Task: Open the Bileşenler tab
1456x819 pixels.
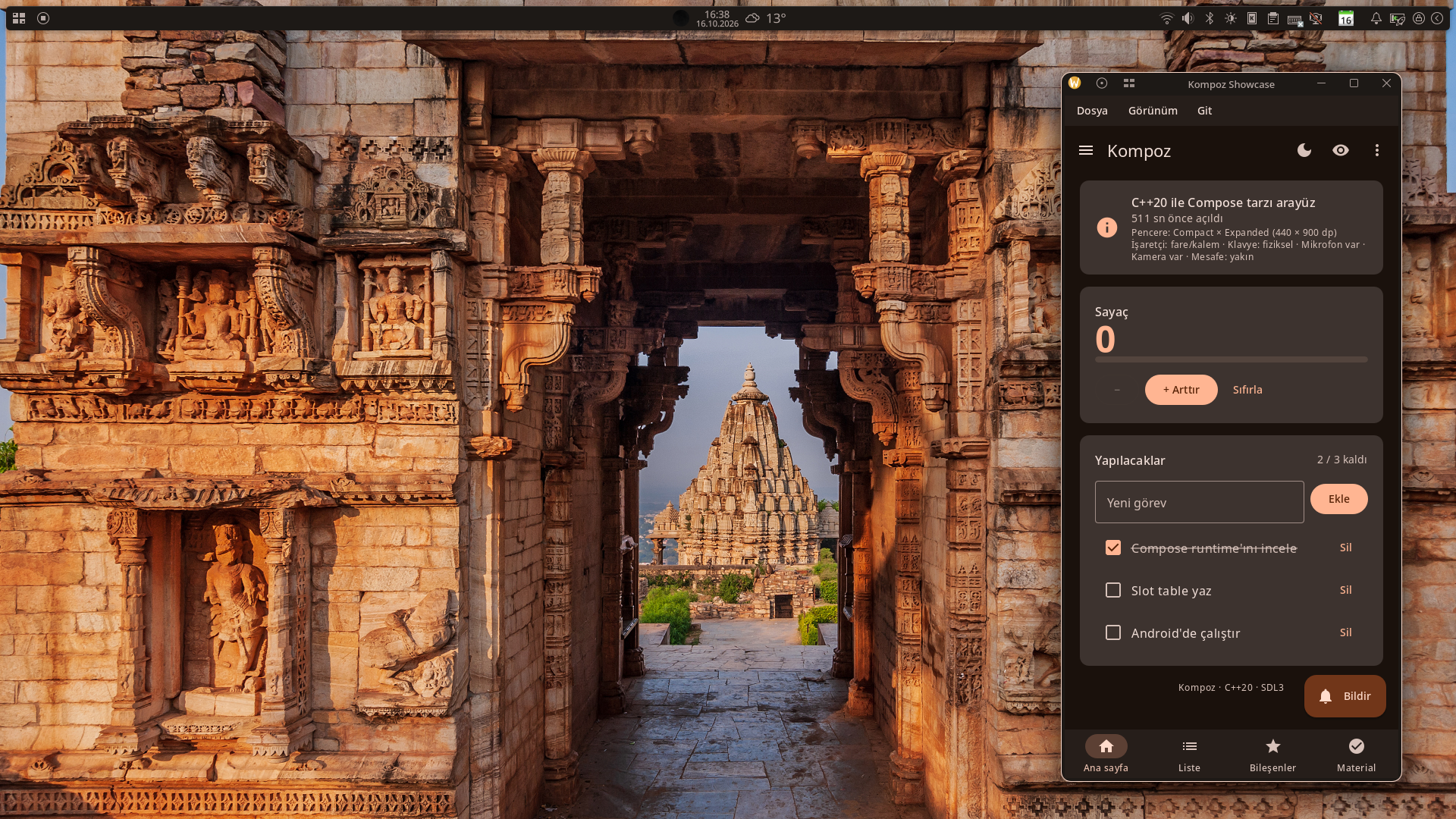Action: 1273,755
